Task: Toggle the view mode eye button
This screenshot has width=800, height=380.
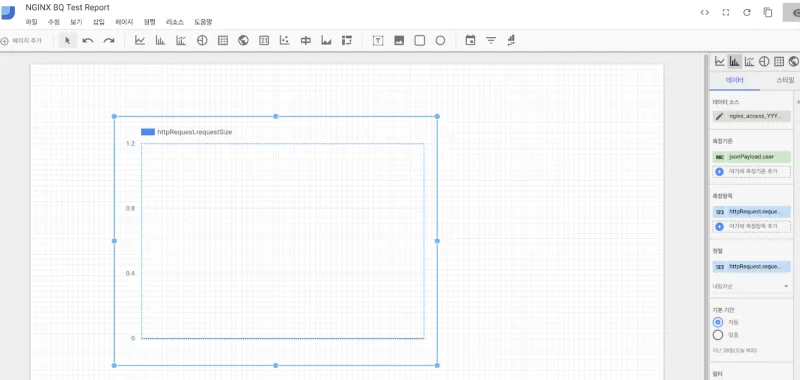Action: pos(792,13)
